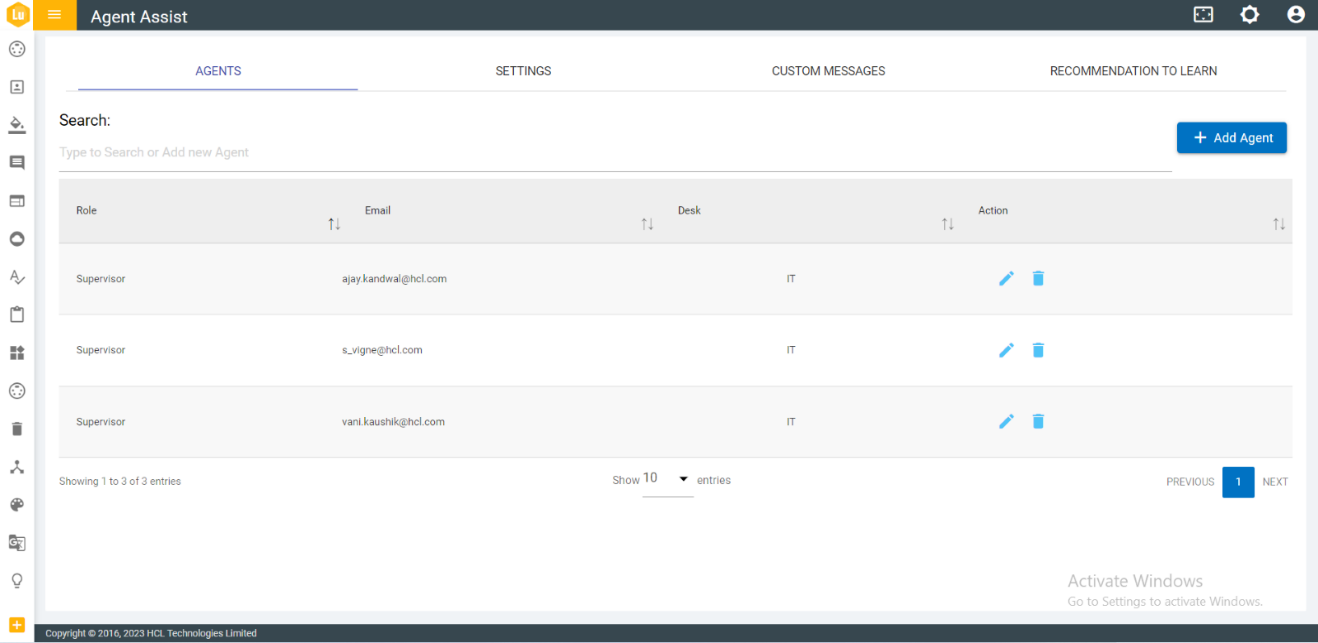Click the translate language sidebar icon

tap(17, 543)
